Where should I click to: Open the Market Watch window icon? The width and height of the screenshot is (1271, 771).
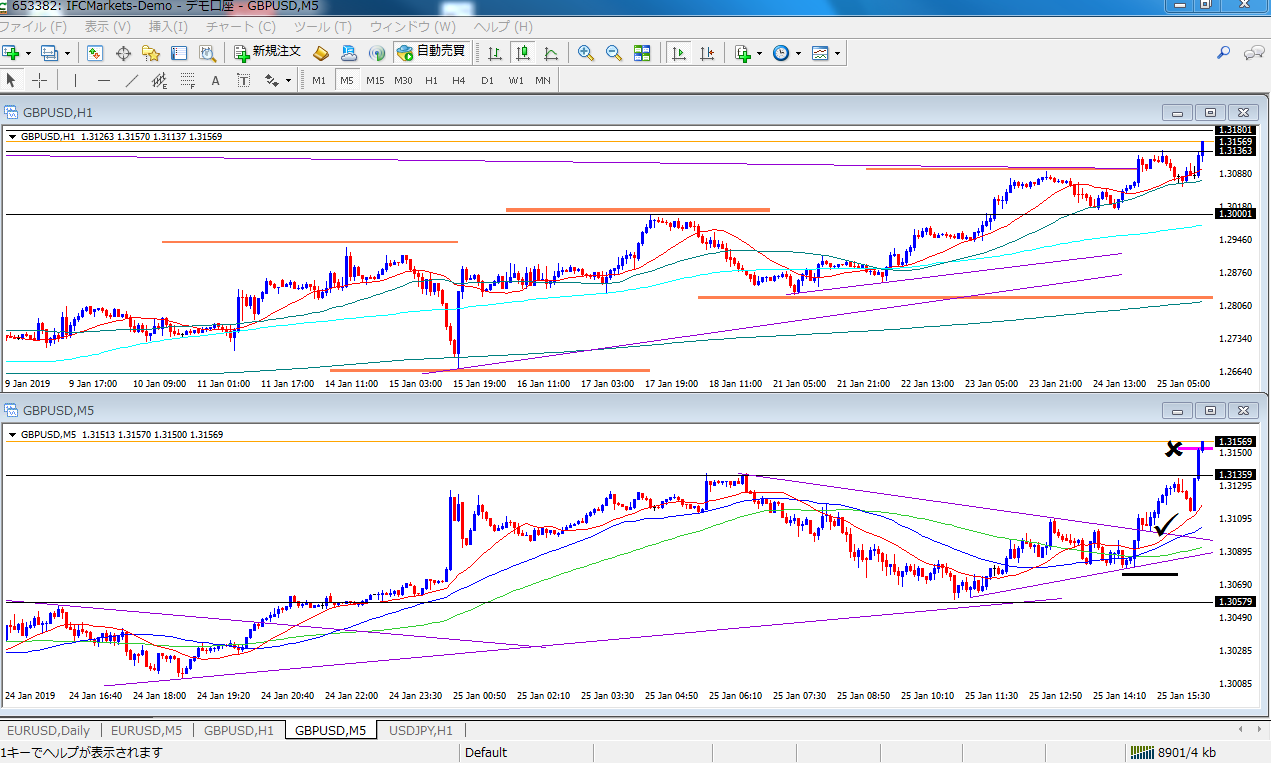tap(96, 52)
